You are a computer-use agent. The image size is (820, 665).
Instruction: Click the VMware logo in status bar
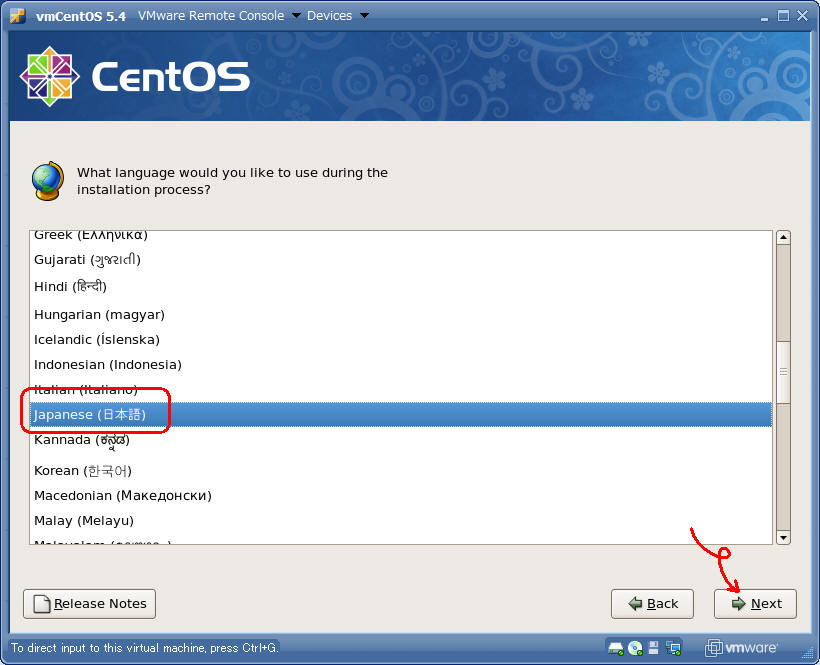tap(741, 647)
